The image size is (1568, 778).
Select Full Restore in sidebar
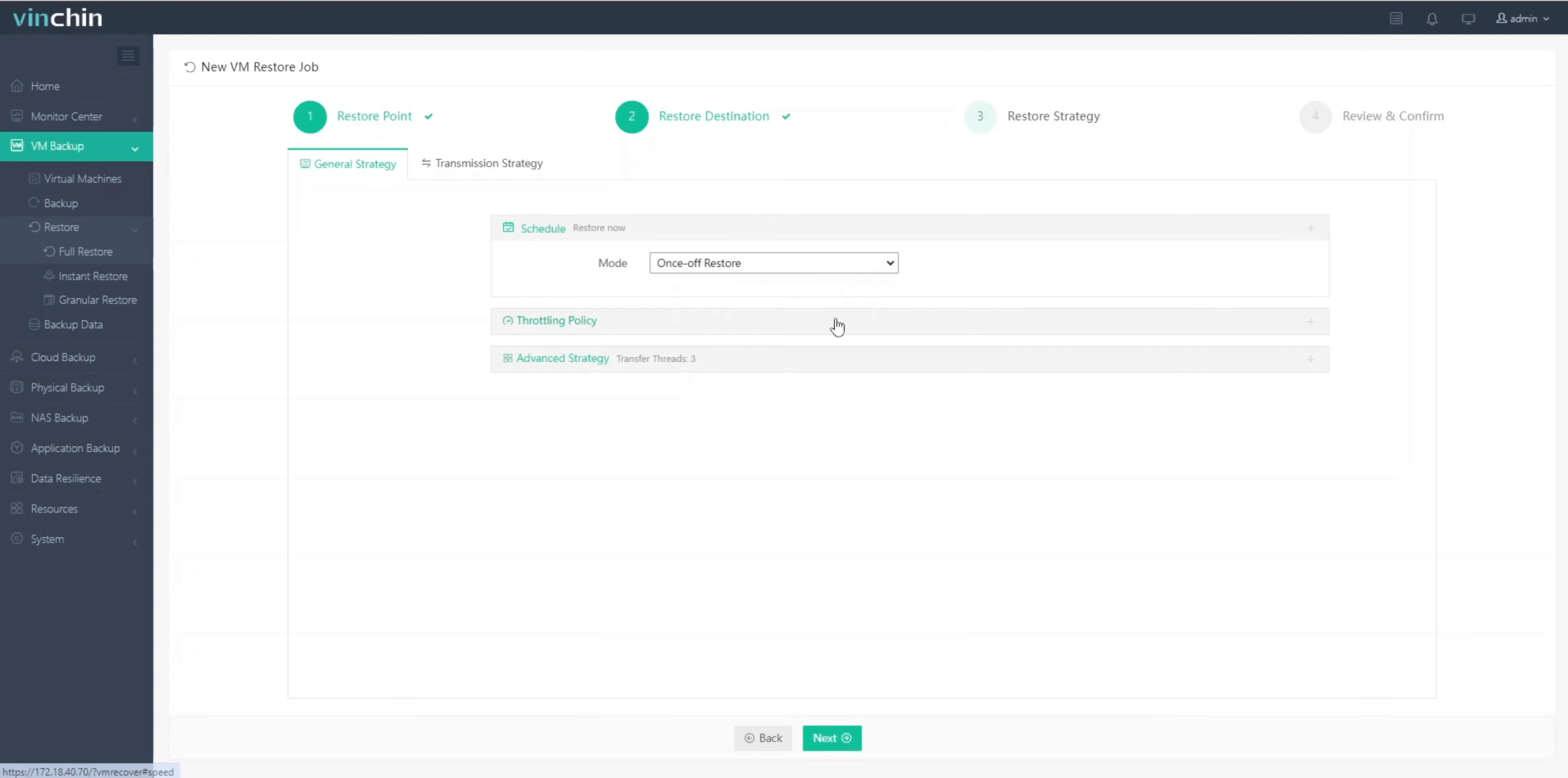[85, 251]
